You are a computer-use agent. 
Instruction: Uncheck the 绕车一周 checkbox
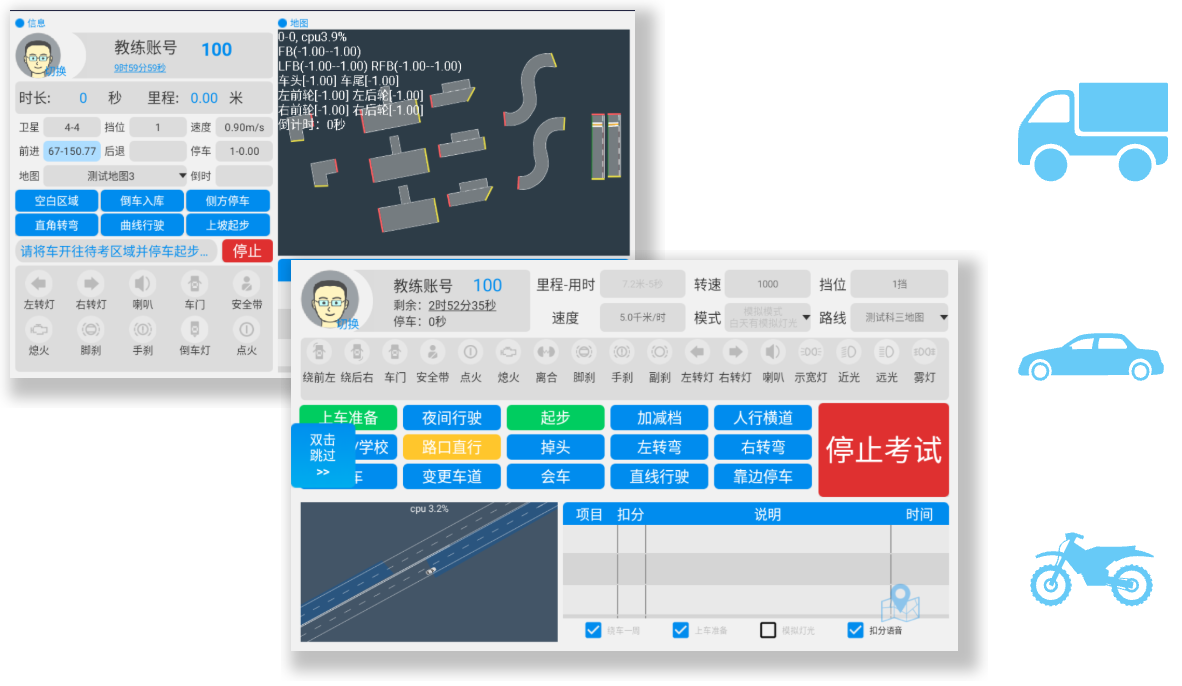point(594,630)
